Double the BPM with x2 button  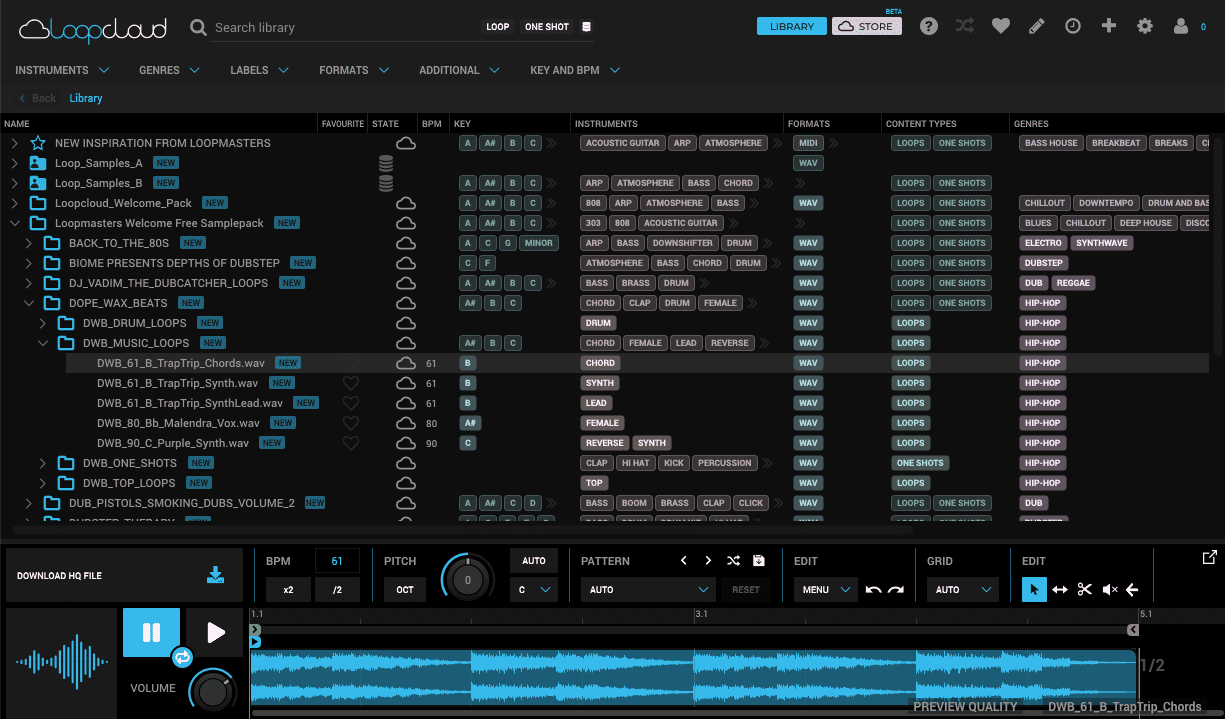click(x=288, y=589)
